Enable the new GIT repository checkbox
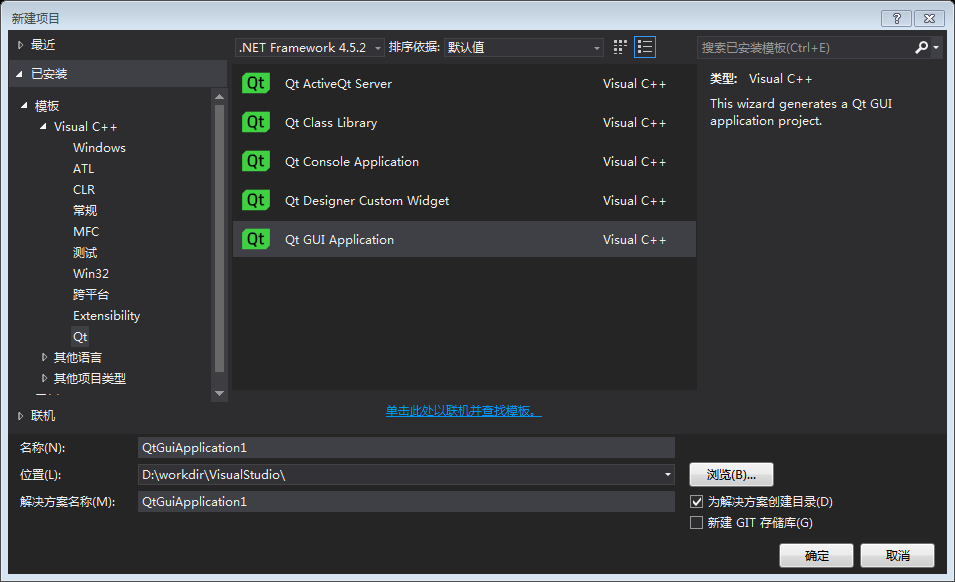This screenshot has height=582, width=955. 697,522
